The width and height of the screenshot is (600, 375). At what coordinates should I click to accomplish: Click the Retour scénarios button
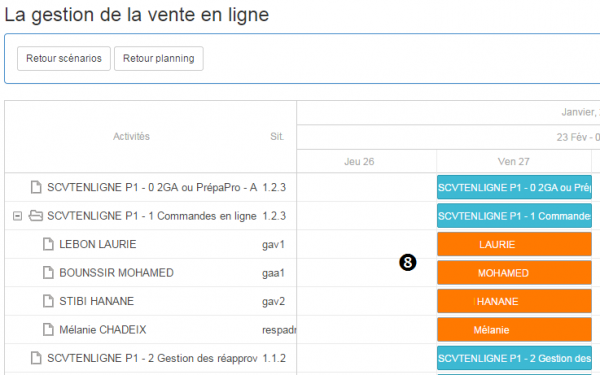64,59
